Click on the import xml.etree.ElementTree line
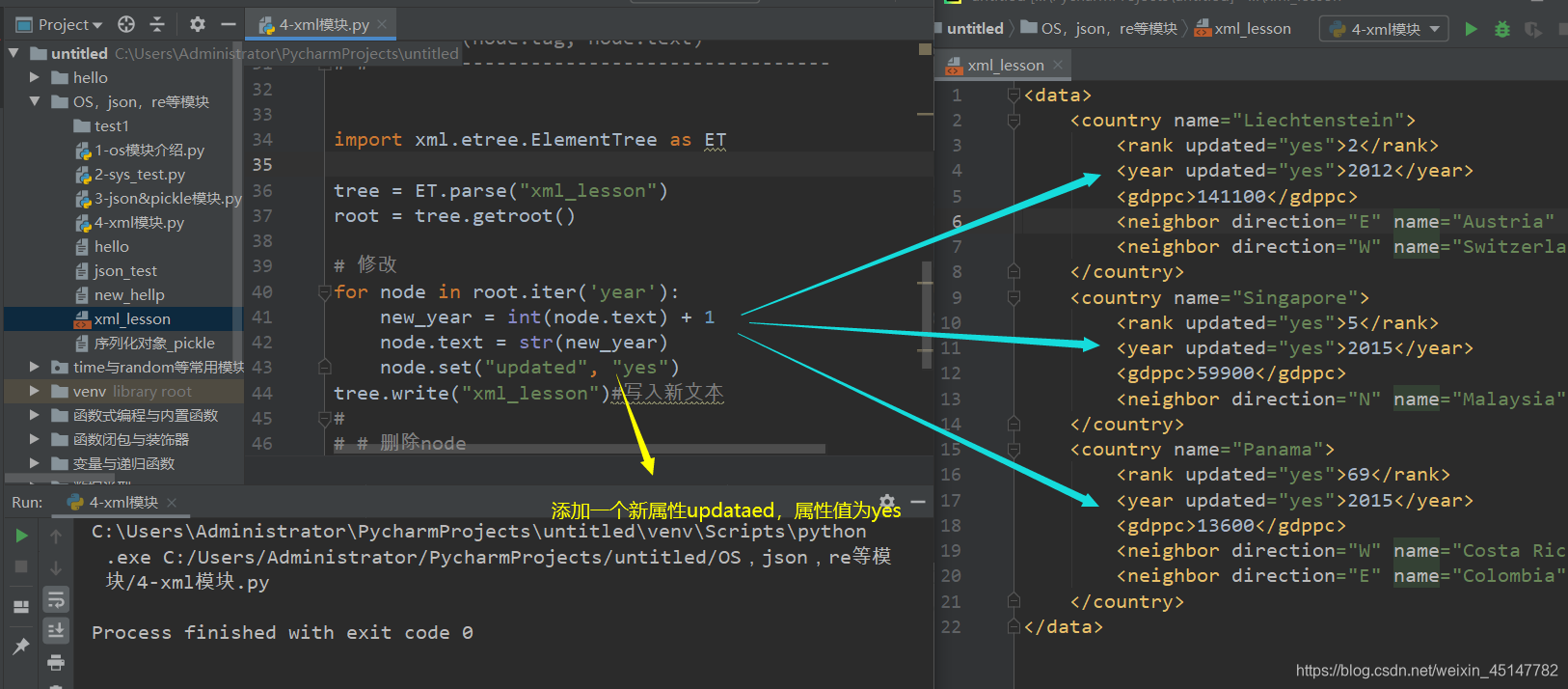This screenshot has height=689, width=1568. coord(529,140)
